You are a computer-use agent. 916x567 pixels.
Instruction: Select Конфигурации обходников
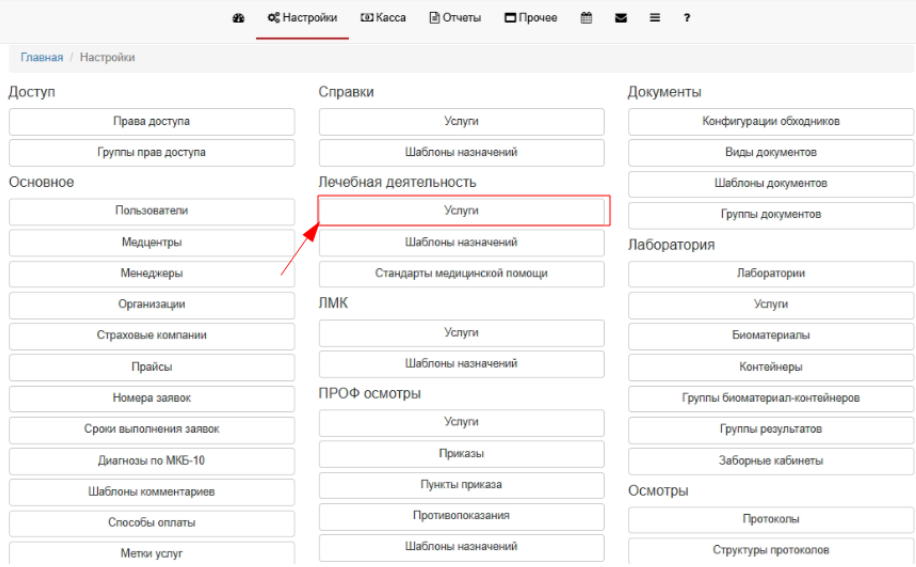(771, 122)
